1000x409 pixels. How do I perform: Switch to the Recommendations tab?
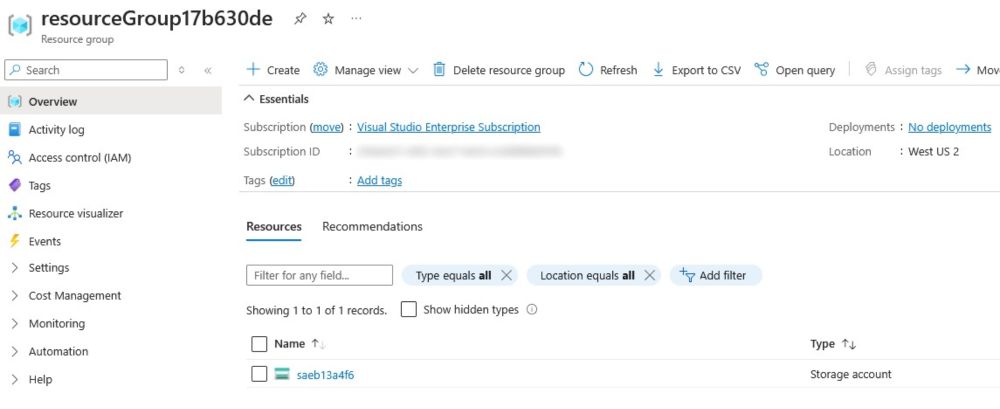[x=372, y=227]
